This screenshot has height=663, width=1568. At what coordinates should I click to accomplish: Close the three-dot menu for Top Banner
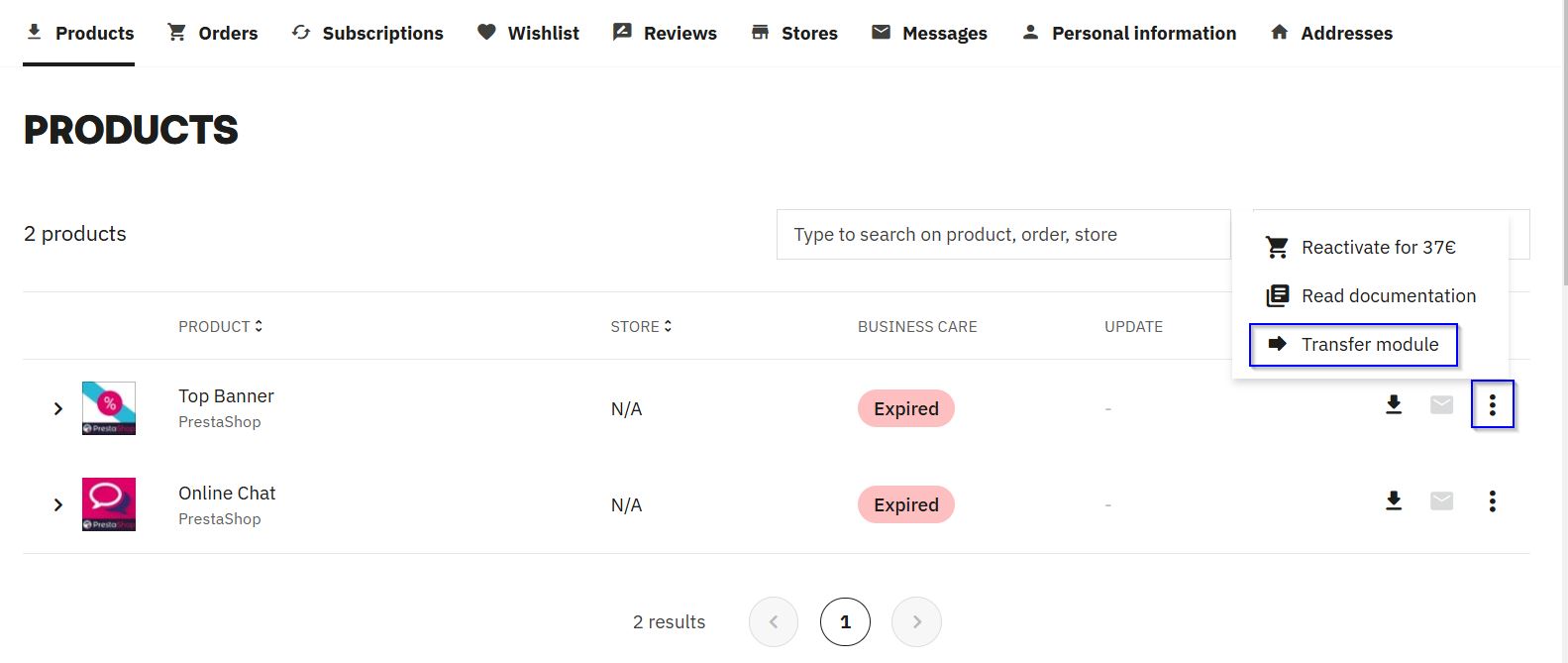tap(1492, 404)
